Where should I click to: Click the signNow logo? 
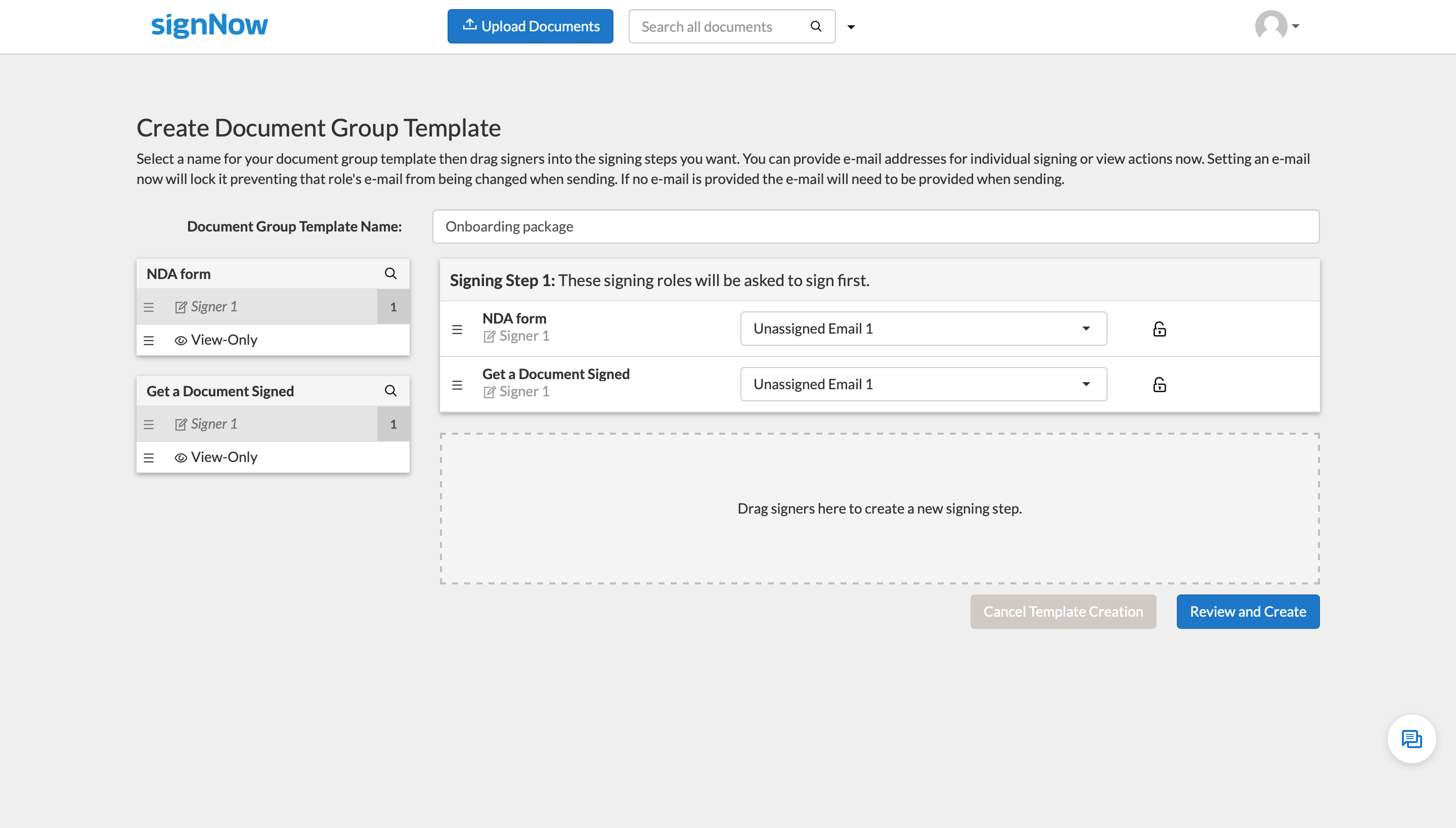[209, 25]
